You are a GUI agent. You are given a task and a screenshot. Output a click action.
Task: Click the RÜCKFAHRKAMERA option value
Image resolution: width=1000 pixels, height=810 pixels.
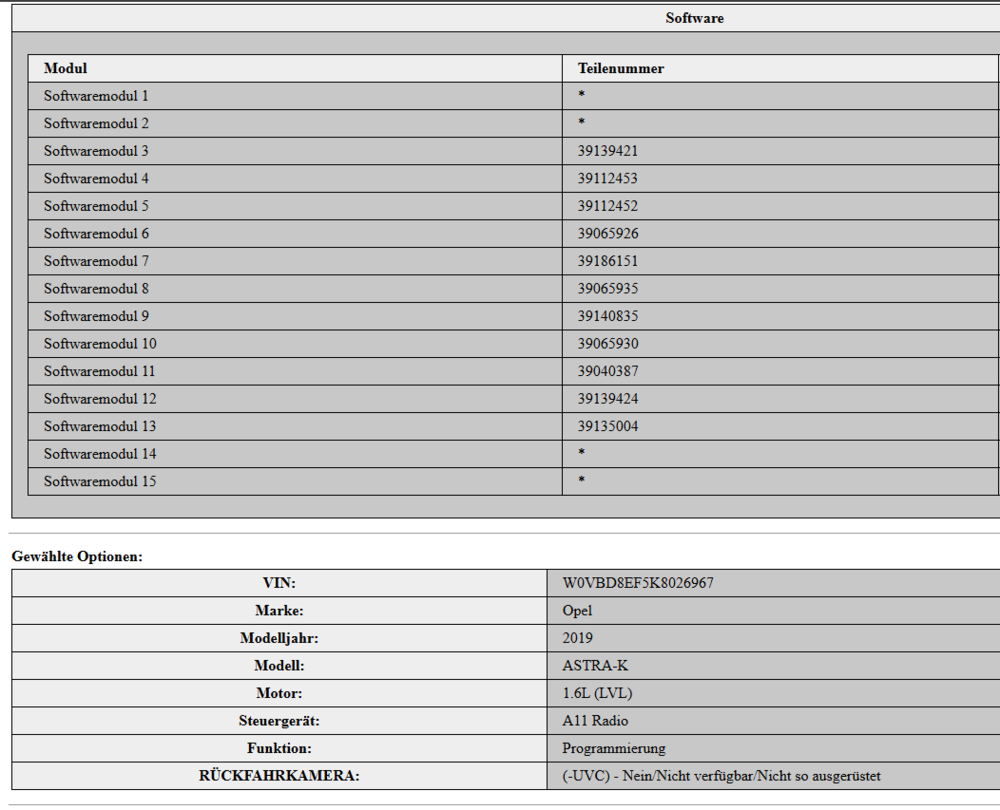[x=721, y=776]
